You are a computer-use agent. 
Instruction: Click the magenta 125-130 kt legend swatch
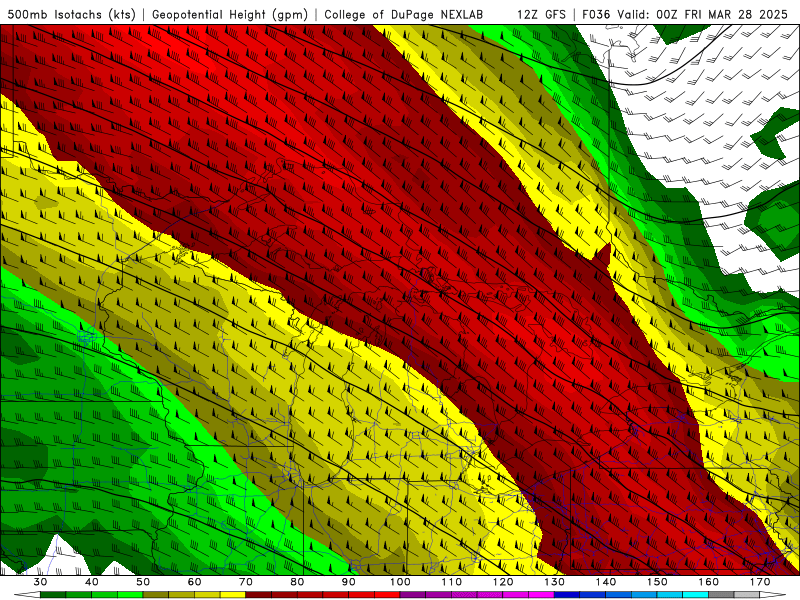(541, 595)
